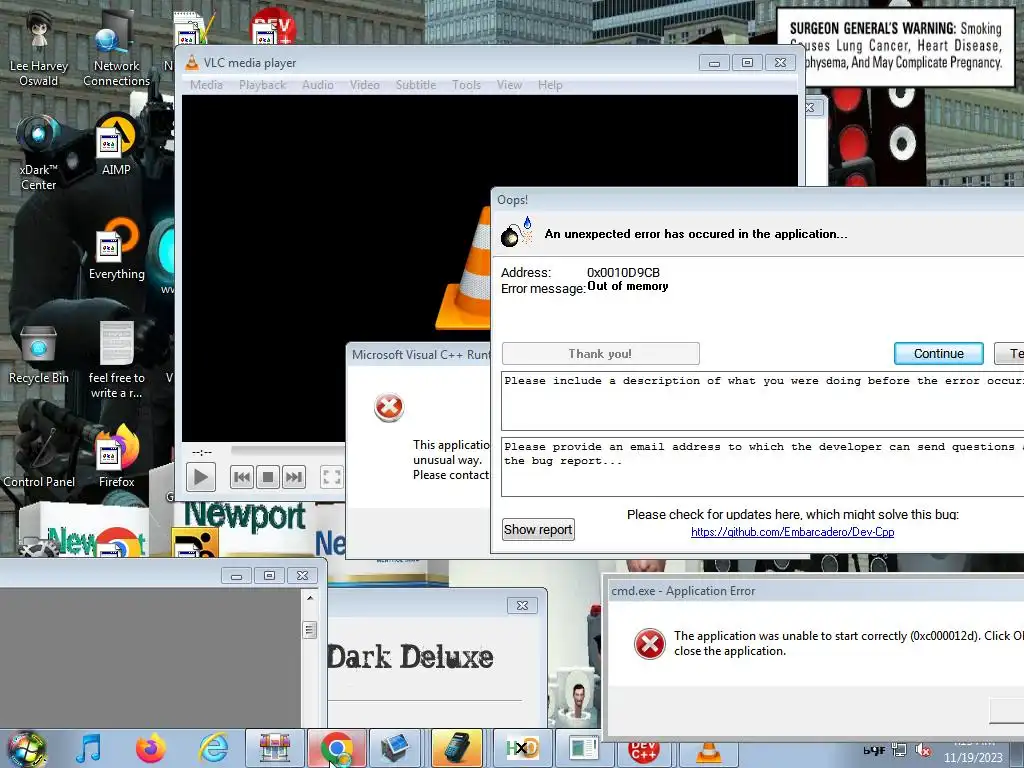Click VLC previous track button

[x=242, y=477]
